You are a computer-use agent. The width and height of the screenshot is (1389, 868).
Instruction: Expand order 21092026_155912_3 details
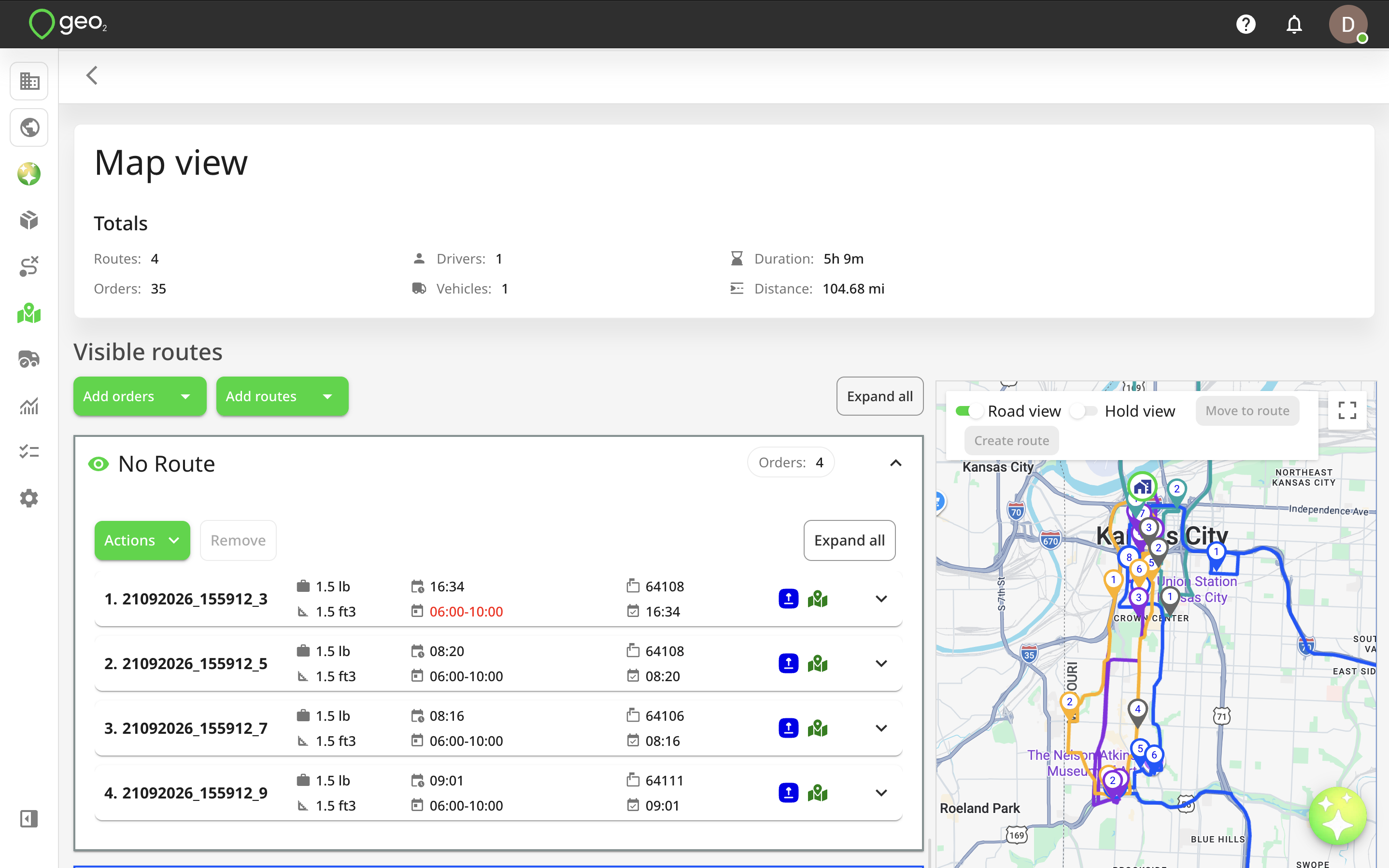[881, 599]
